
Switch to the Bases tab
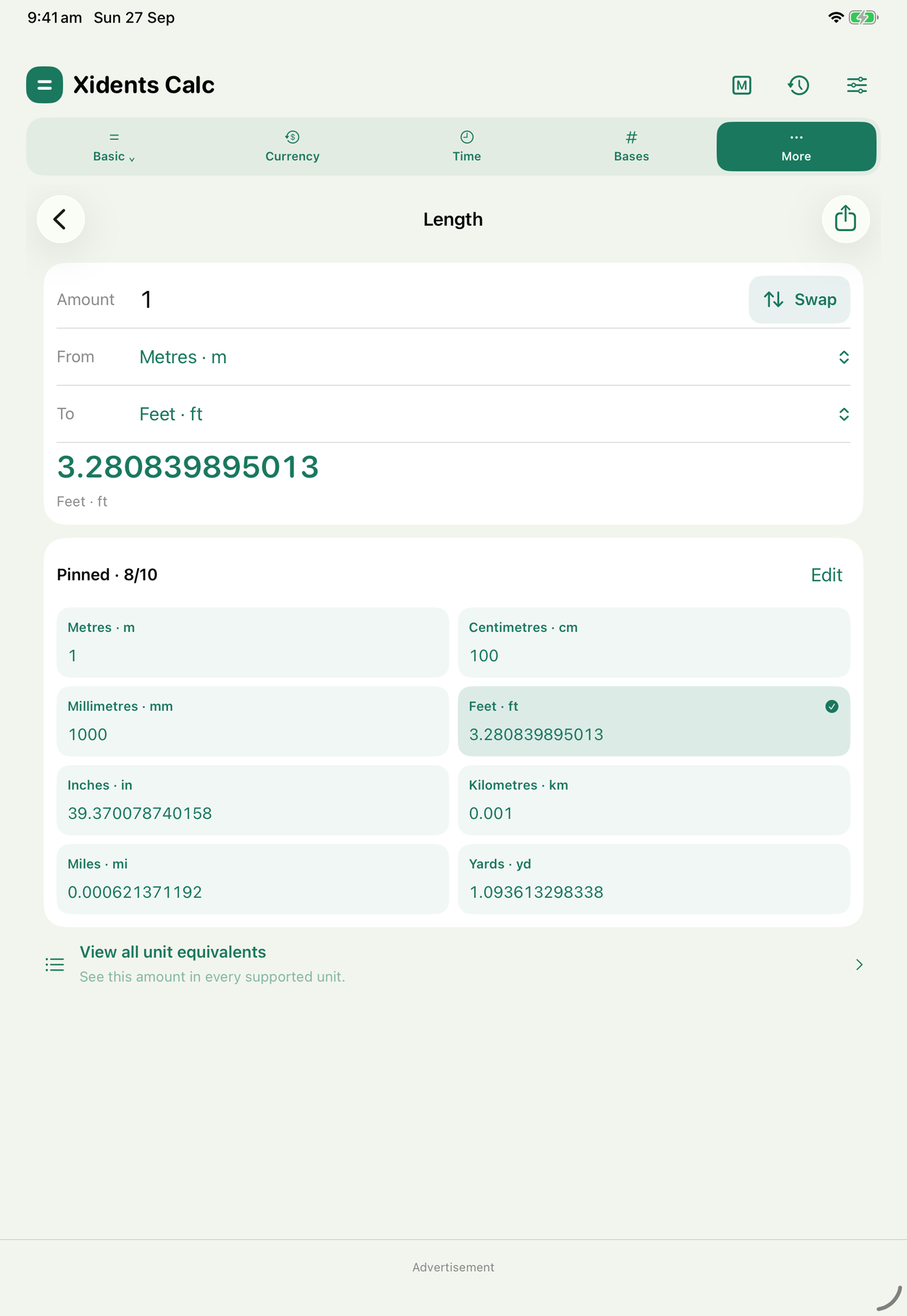click(631, 147)
